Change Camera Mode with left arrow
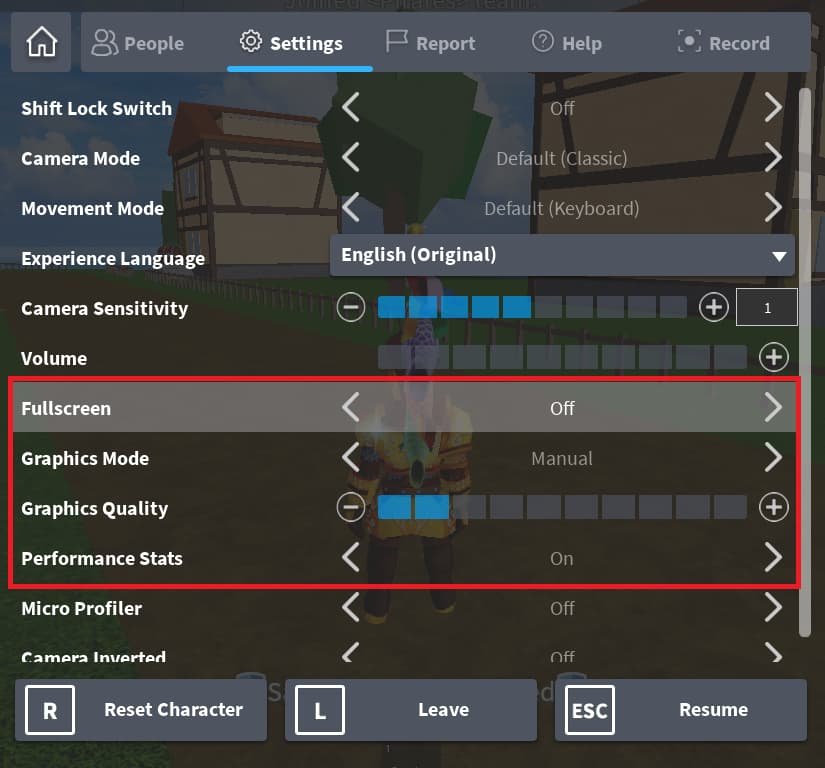Screen dimensions: 825x768 click(x=350, y=158)
